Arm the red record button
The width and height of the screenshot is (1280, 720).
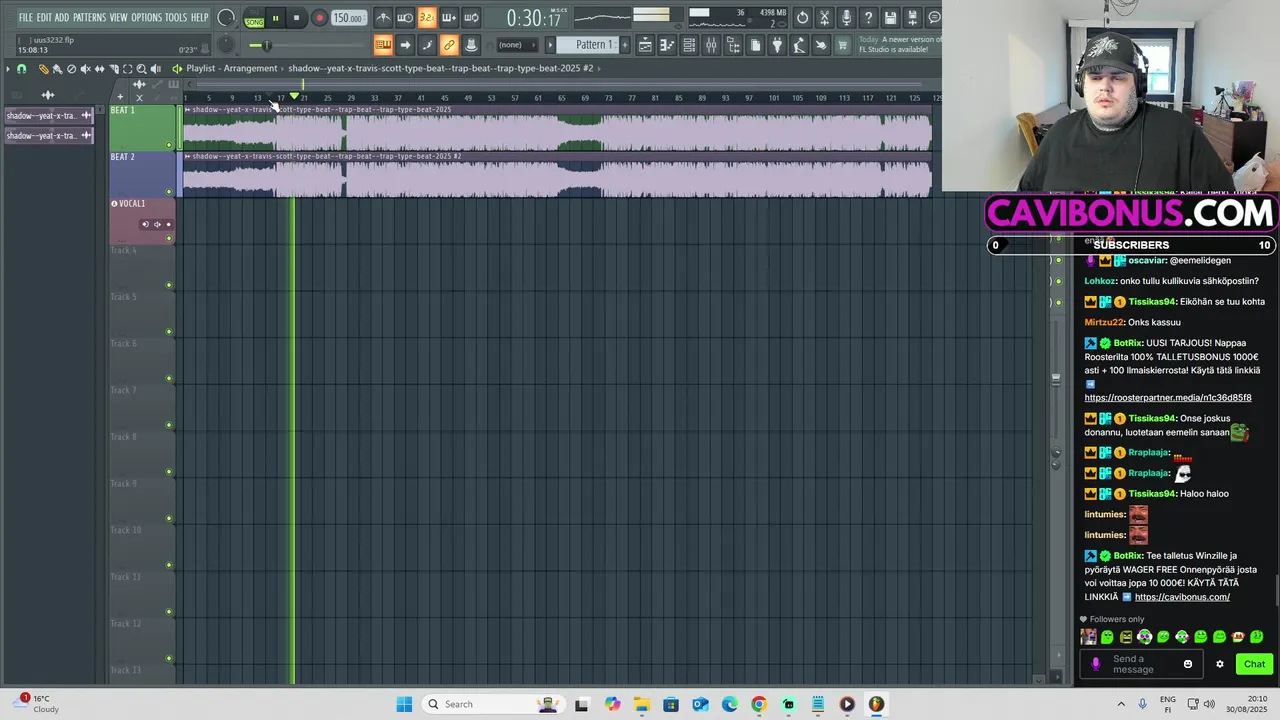click(319, 18)
